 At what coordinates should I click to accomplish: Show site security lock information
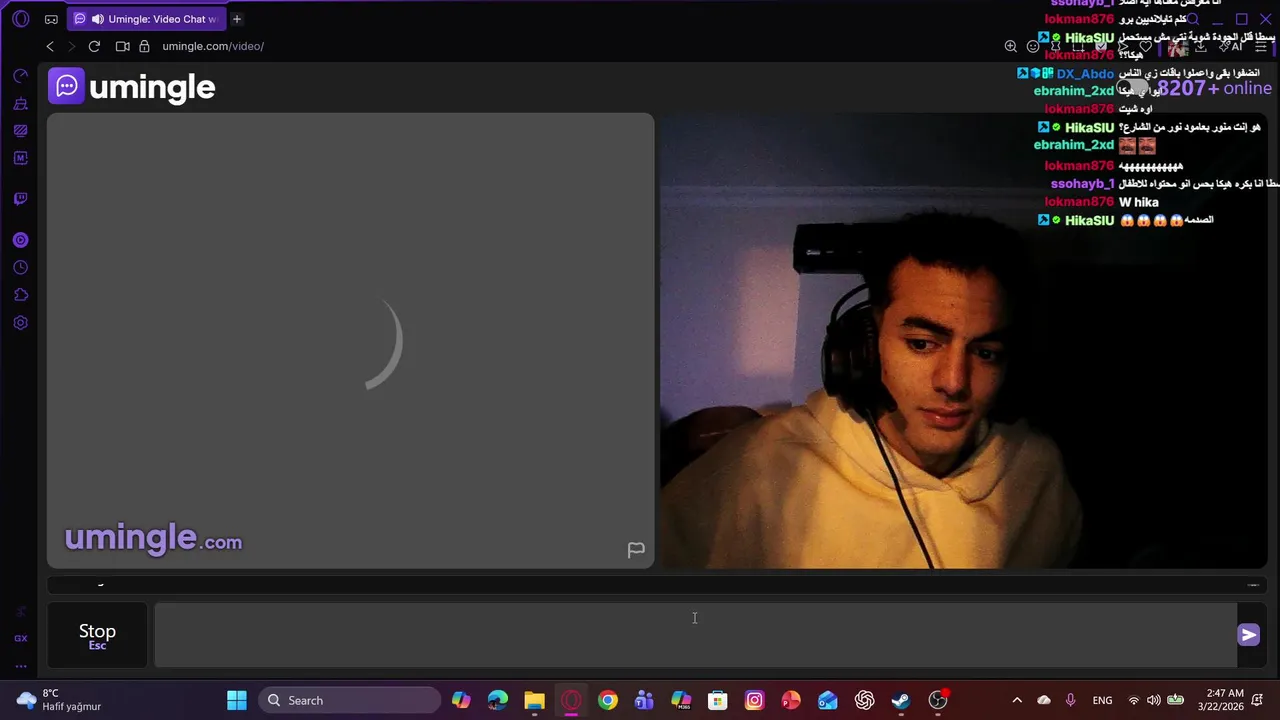(x=144, y=46)
